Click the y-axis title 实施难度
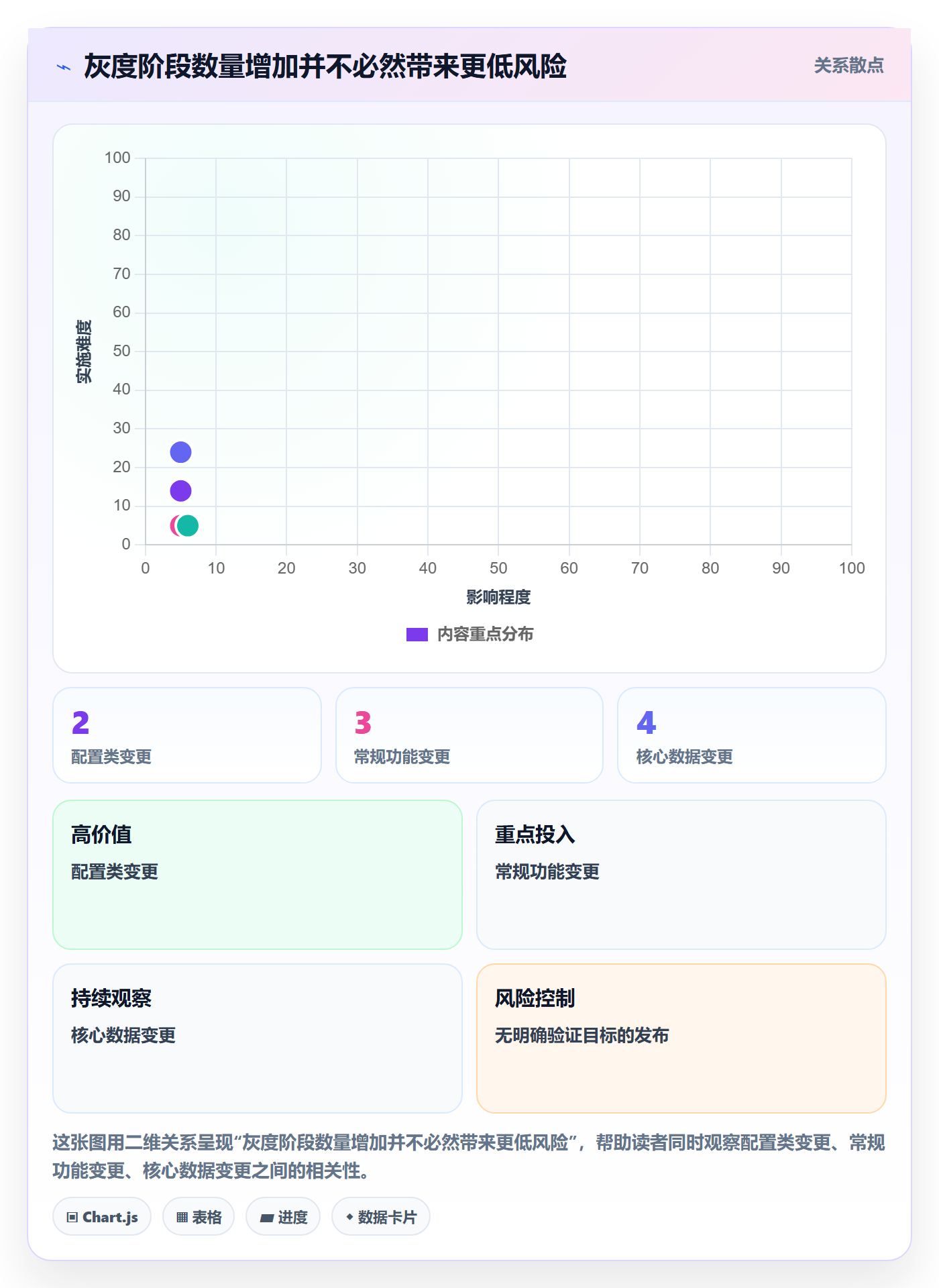 [84, 352]
